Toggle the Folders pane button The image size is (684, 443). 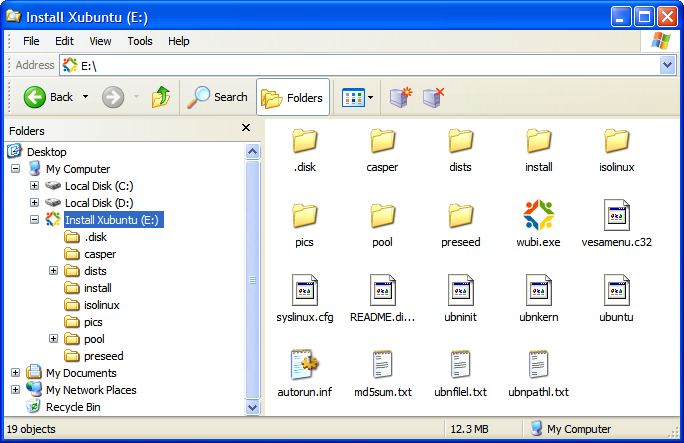(x=293, y=97)
